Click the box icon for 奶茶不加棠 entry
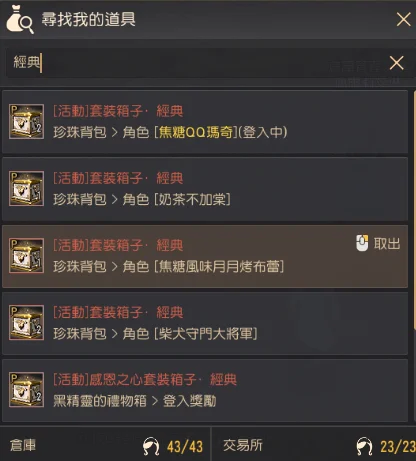 click(x=26, y=188)
